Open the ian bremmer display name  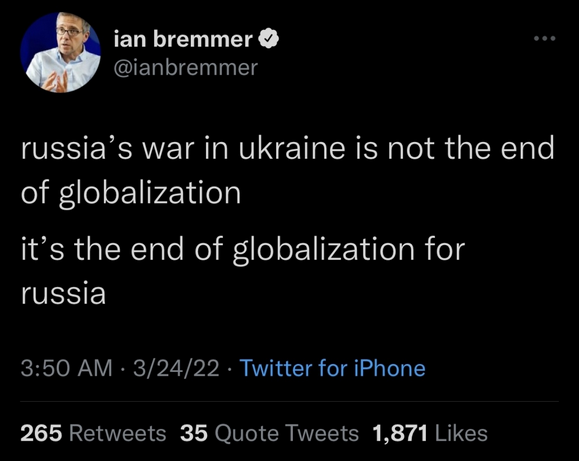(183, 39)
